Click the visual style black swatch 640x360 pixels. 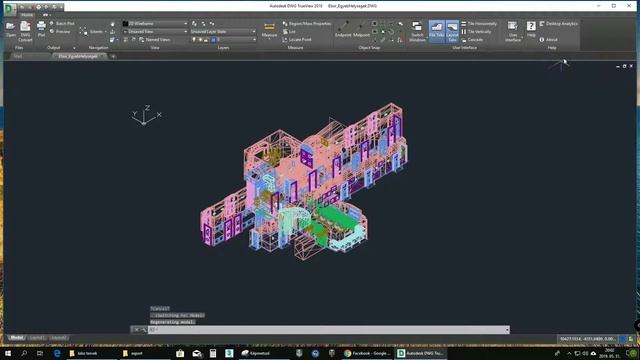[x=125, y=24]
